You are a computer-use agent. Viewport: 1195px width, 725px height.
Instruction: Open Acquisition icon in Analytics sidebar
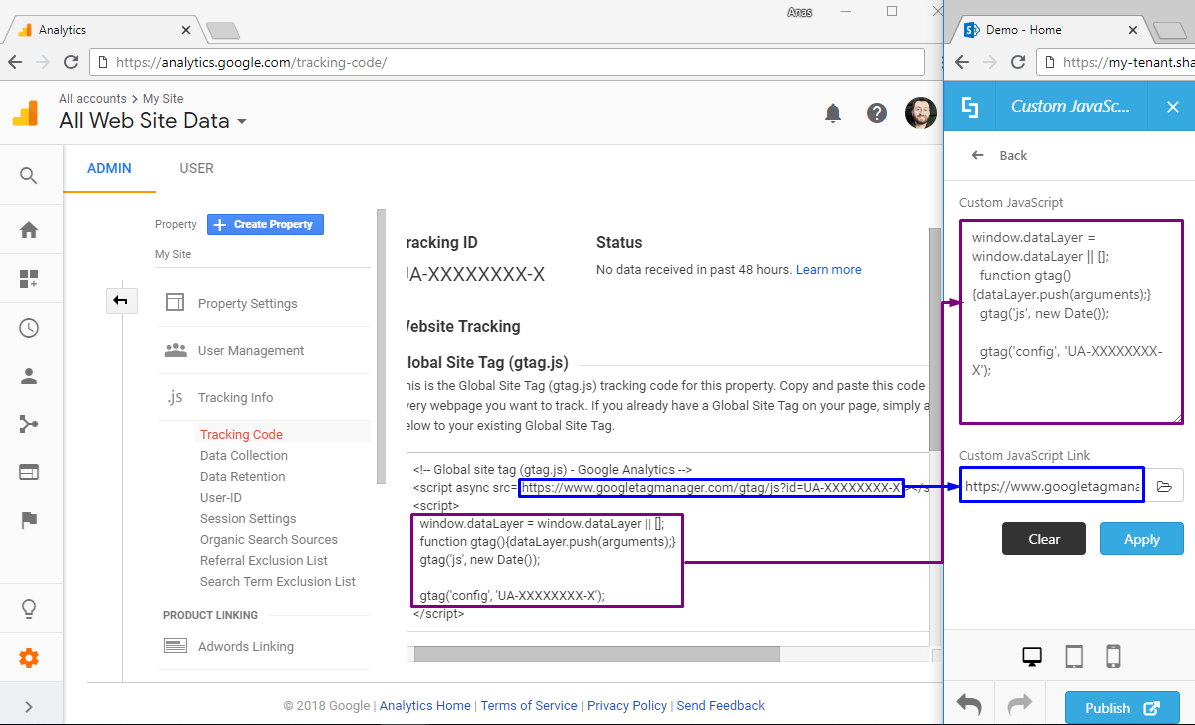tap(29, 424)
